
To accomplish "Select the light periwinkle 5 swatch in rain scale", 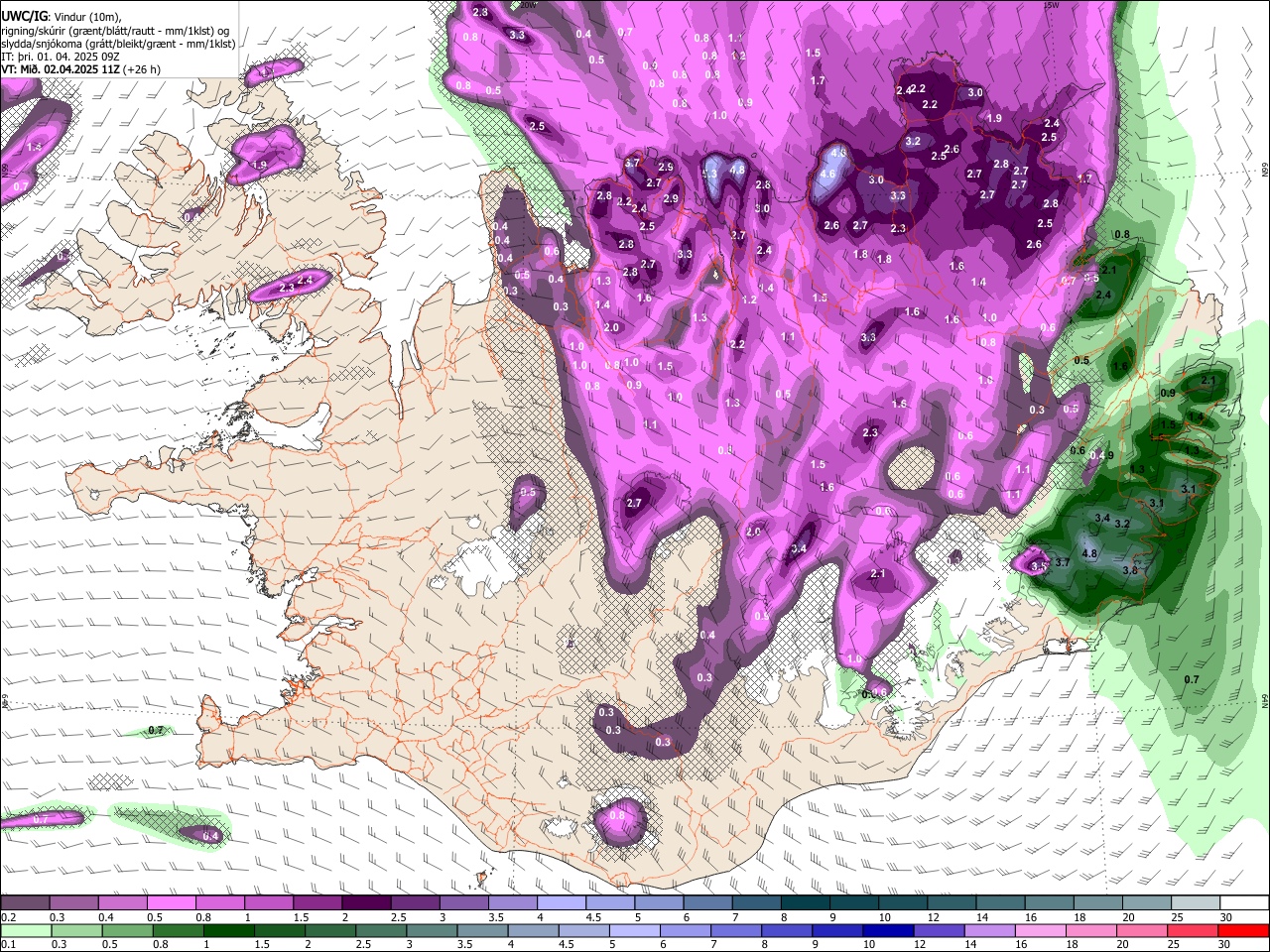I will coord(635,931).
